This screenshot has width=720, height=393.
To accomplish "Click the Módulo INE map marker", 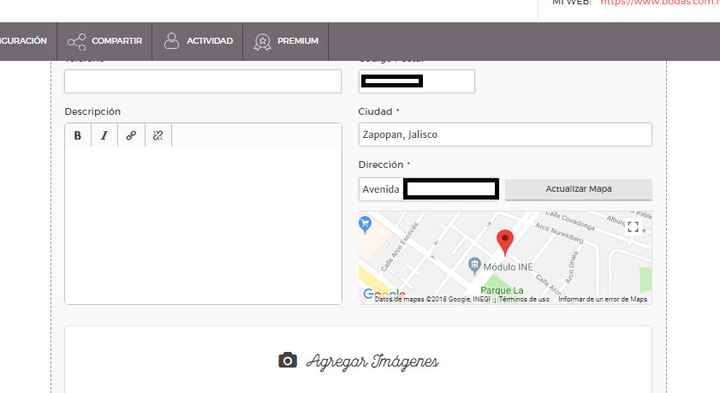I will pyautogui.click(x=474, y=265).
